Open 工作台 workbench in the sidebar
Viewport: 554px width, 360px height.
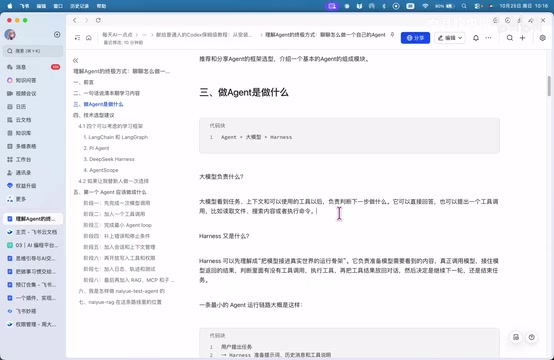point(33,159)
